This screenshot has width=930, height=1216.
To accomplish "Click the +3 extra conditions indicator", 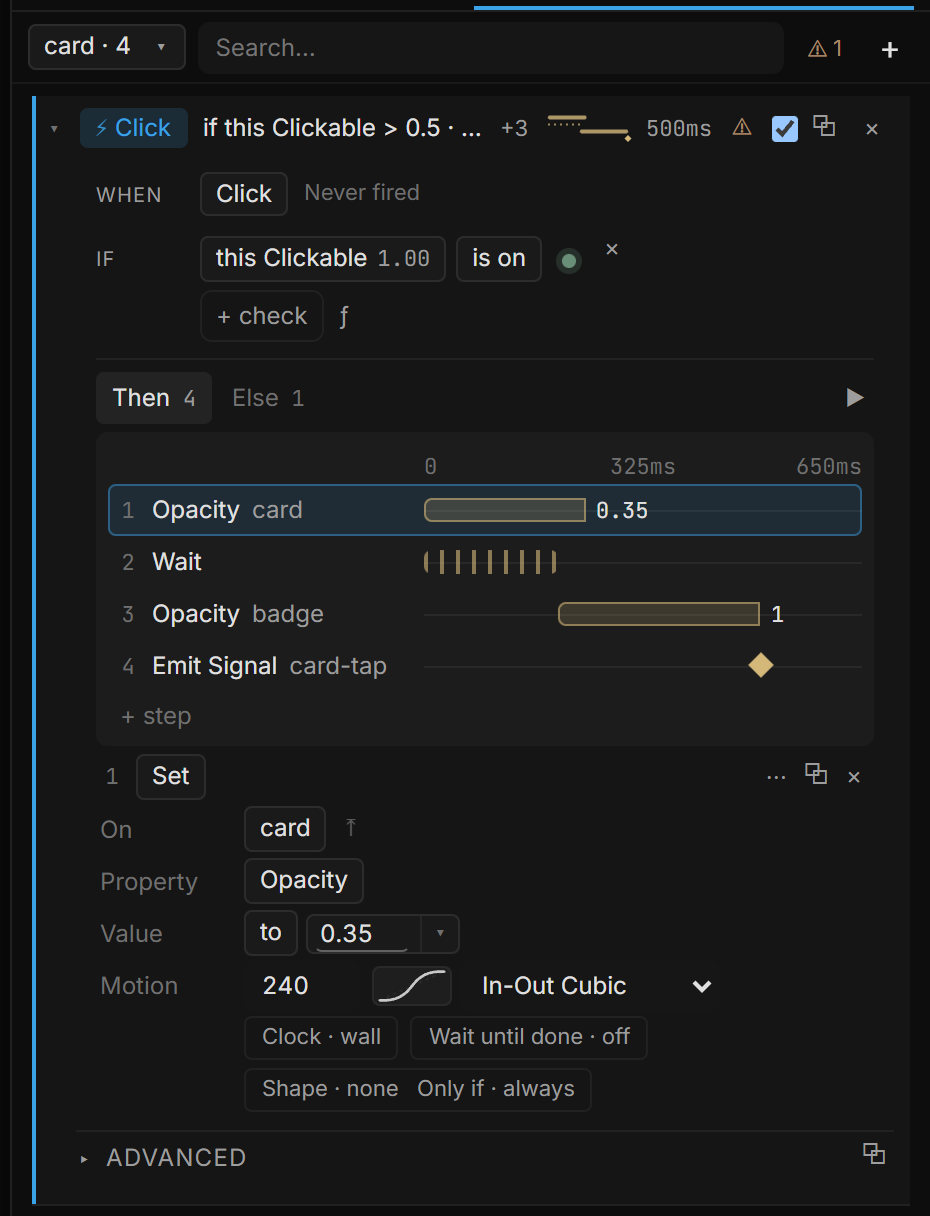I will click(x=514, y=129).
